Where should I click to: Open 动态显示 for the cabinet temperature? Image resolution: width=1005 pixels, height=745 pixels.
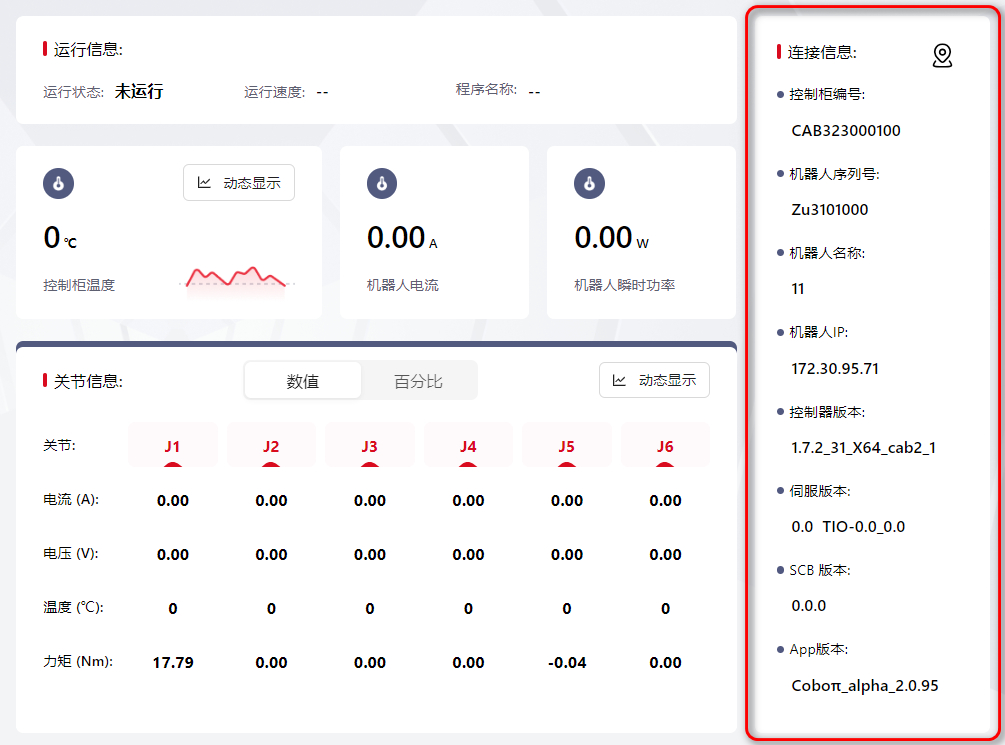[239, 183]
